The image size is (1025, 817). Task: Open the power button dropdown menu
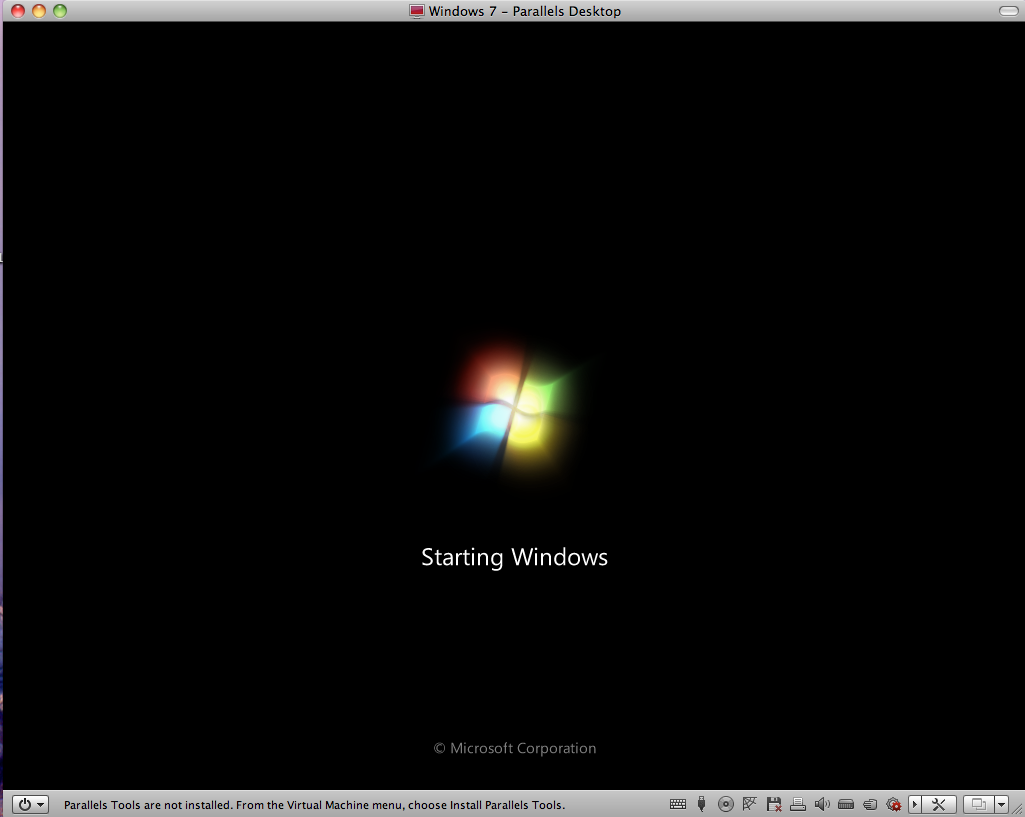click(31, 804)
